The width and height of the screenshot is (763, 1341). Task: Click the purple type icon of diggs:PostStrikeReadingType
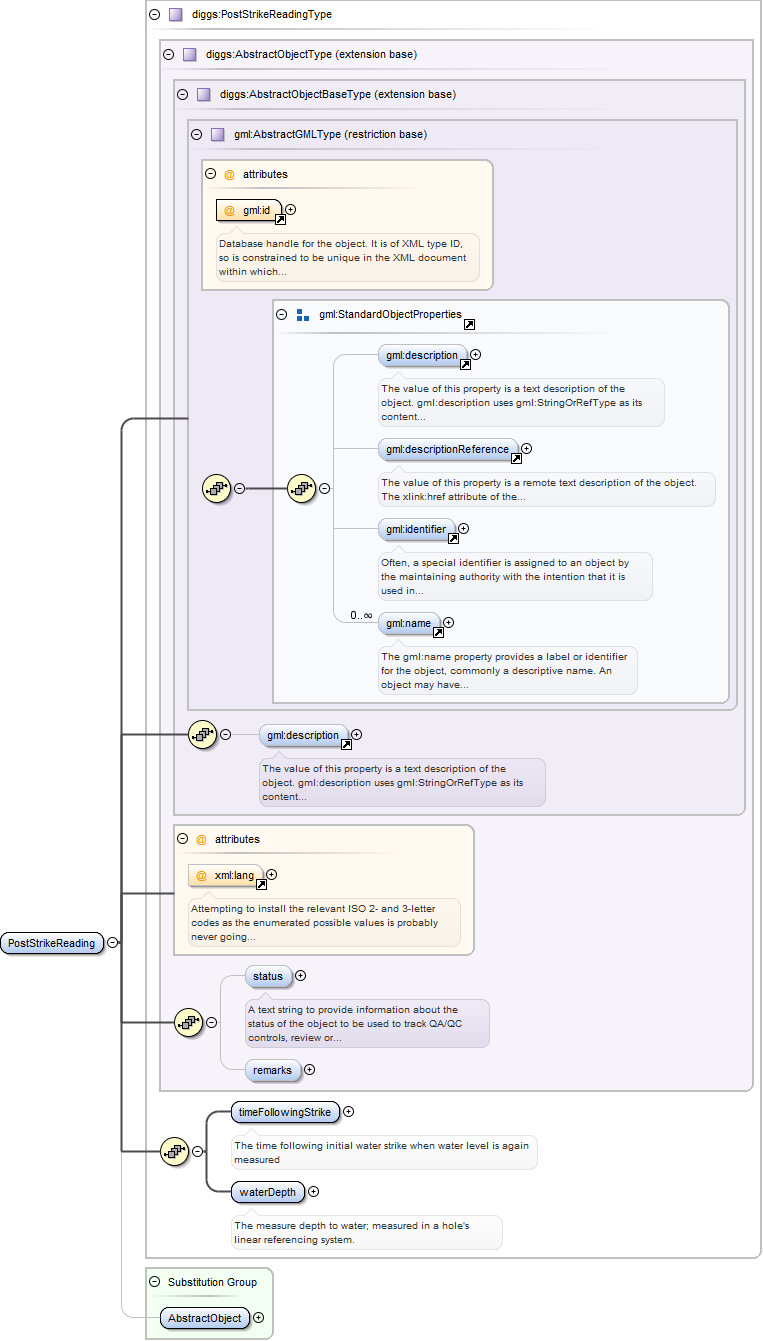point(175,15)
